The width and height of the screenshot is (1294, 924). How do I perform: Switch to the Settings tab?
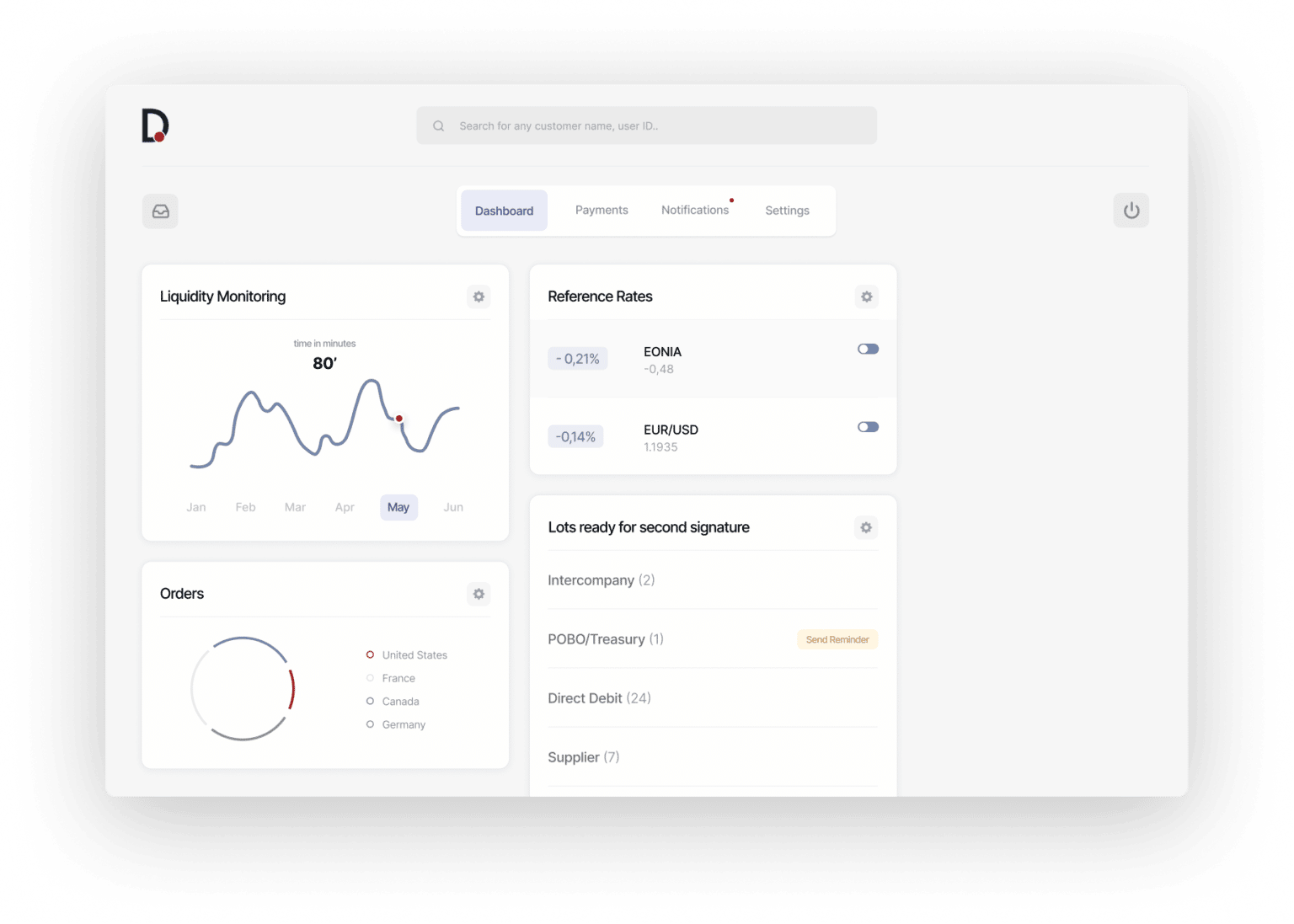point(787,210)
